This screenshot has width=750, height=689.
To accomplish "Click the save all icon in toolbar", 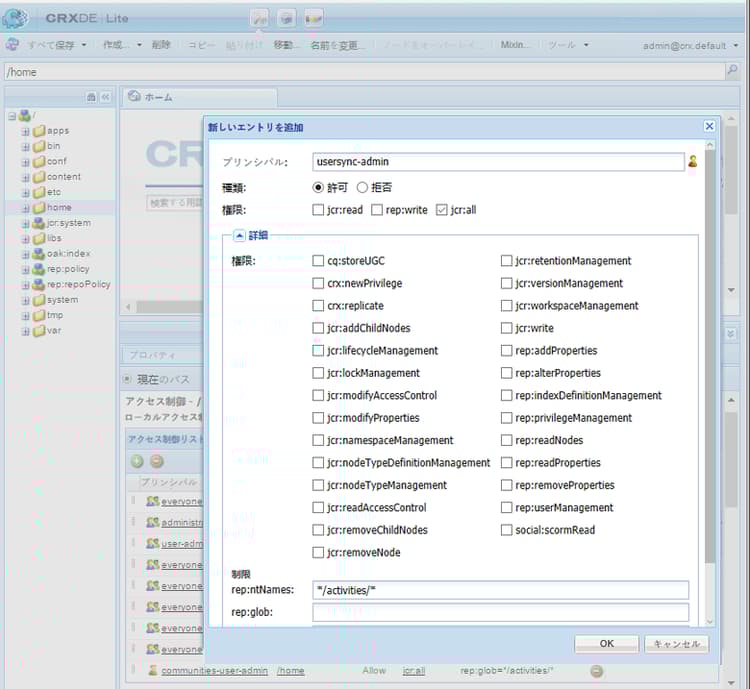I will (x=13, y=45).
